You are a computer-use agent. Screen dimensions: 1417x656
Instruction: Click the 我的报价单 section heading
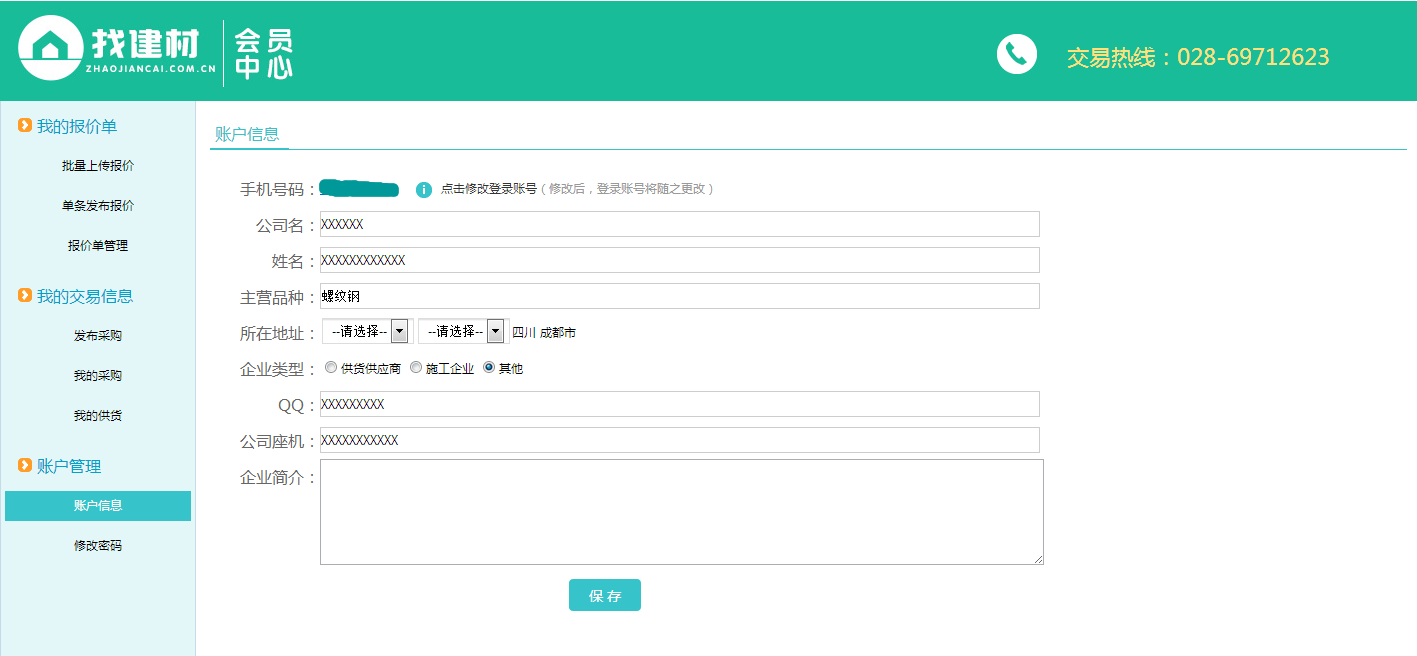77,126
